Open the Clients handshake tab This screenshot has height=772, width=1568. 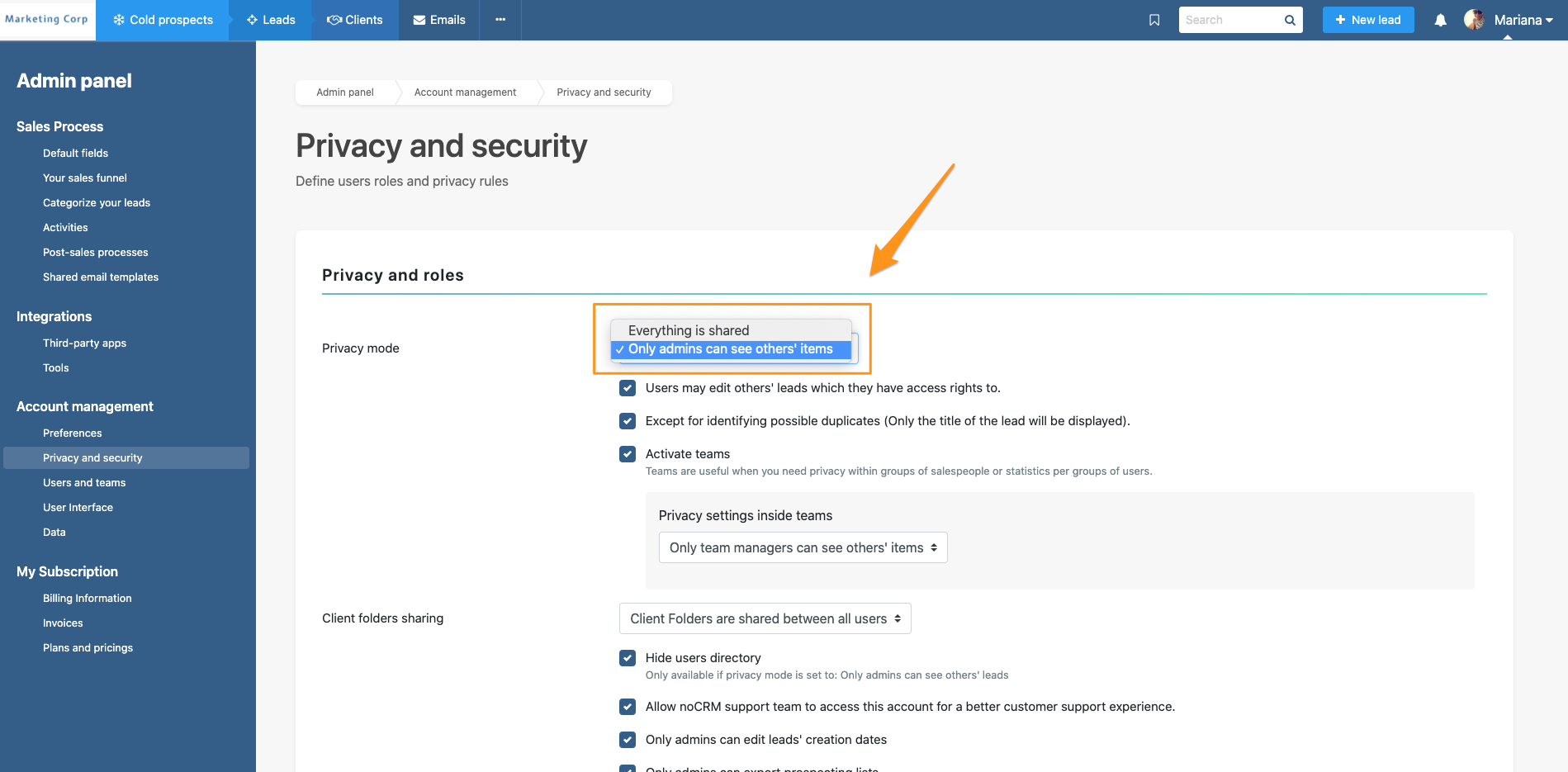point(355,20)
